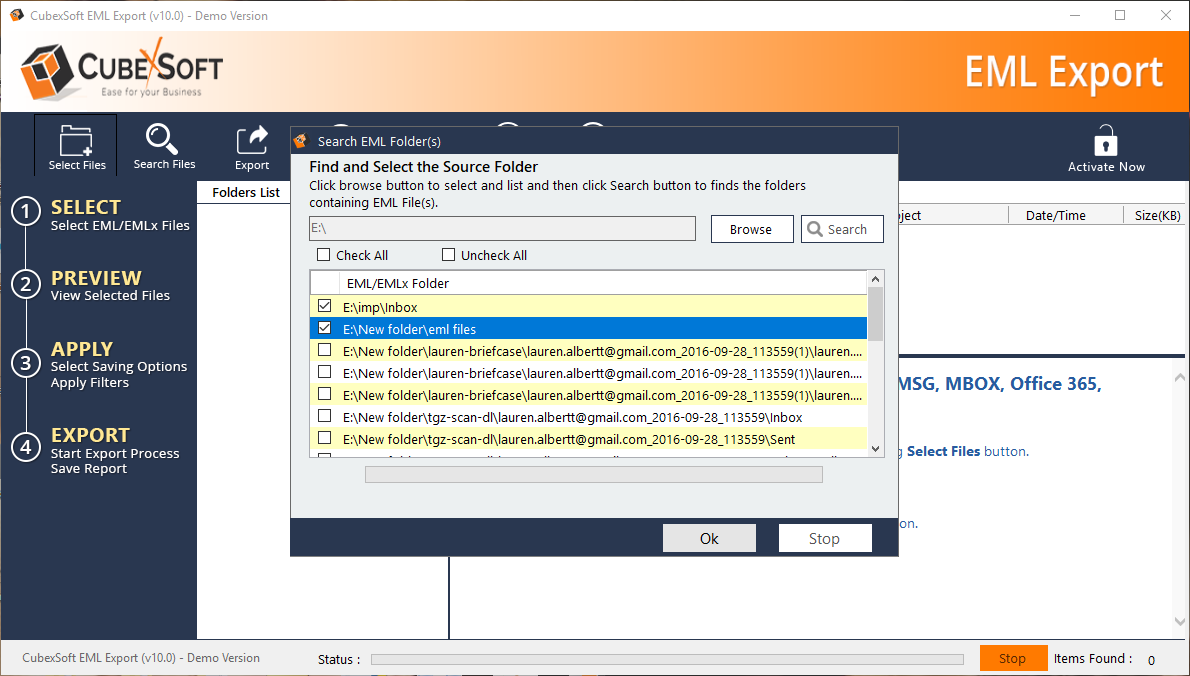Uncheck the E:\imp\Inbox folder checkbox
The width and height of the screenshot is (1190, 676).
(x=324, y=306)
